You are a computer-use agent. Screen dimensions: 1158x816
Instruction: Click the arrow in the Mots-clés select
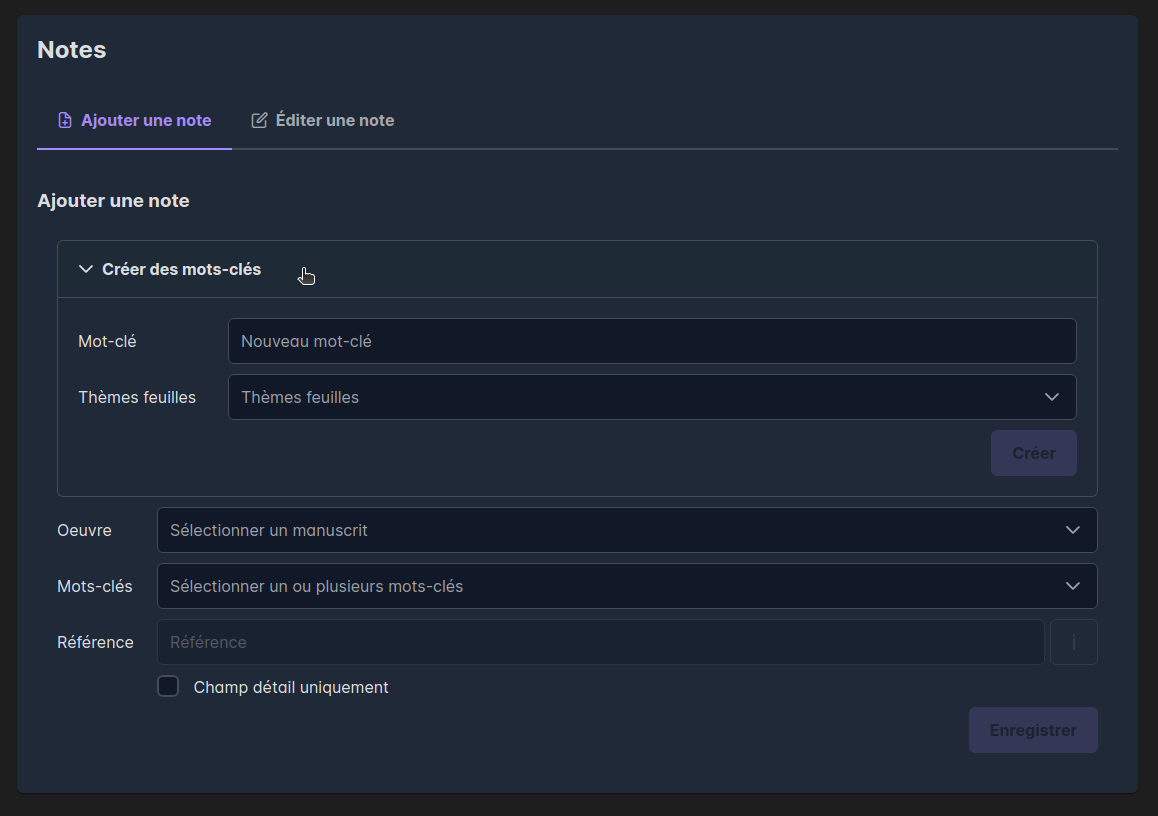(x=1072, y=586)
